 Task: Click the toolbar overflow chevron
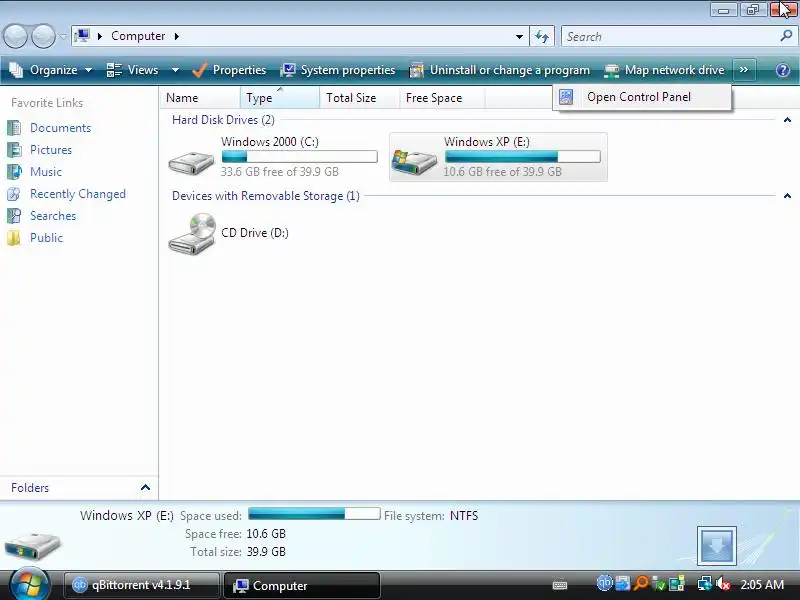[744, 70]
